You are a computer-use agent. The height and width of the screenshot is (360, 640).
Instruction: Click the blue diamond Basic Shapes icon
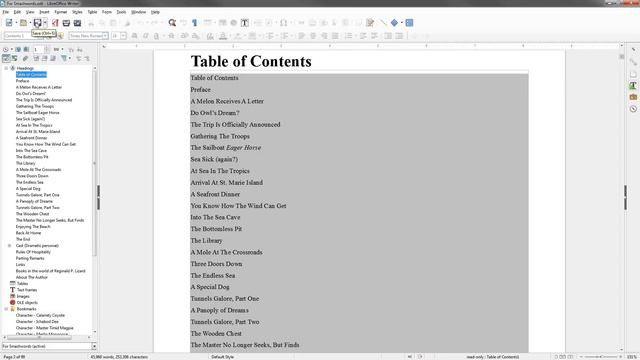pos(394,23)
